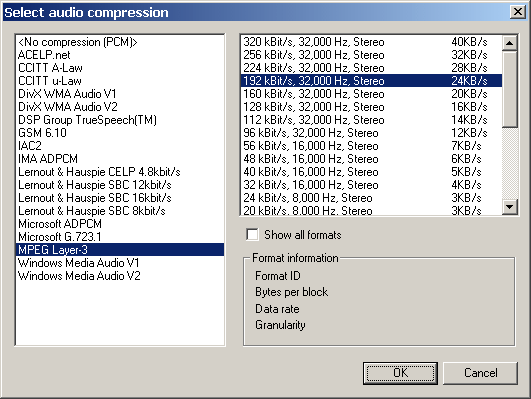
Task: Choose 160 kBit/s, 32,000 Hz, Stereo format
Action: click(x=371, y=94)
